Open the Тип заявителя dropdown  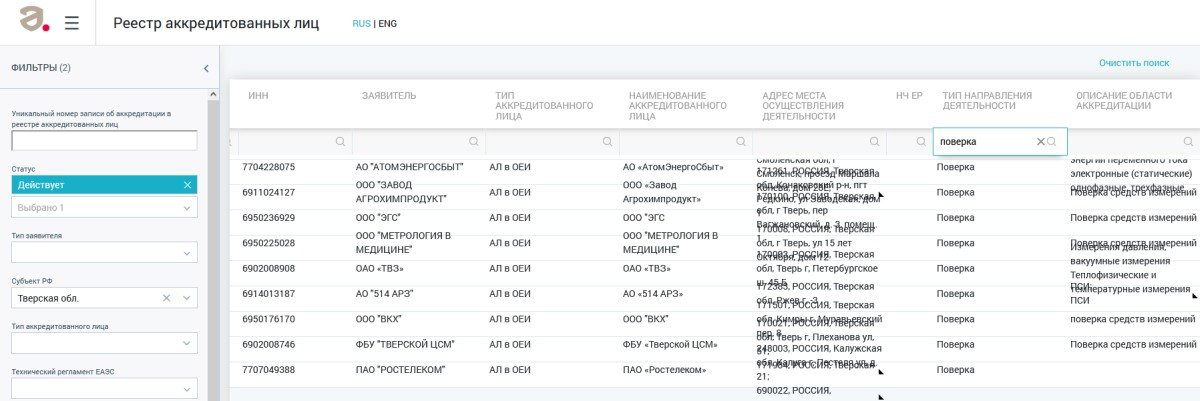click(187, 254)
